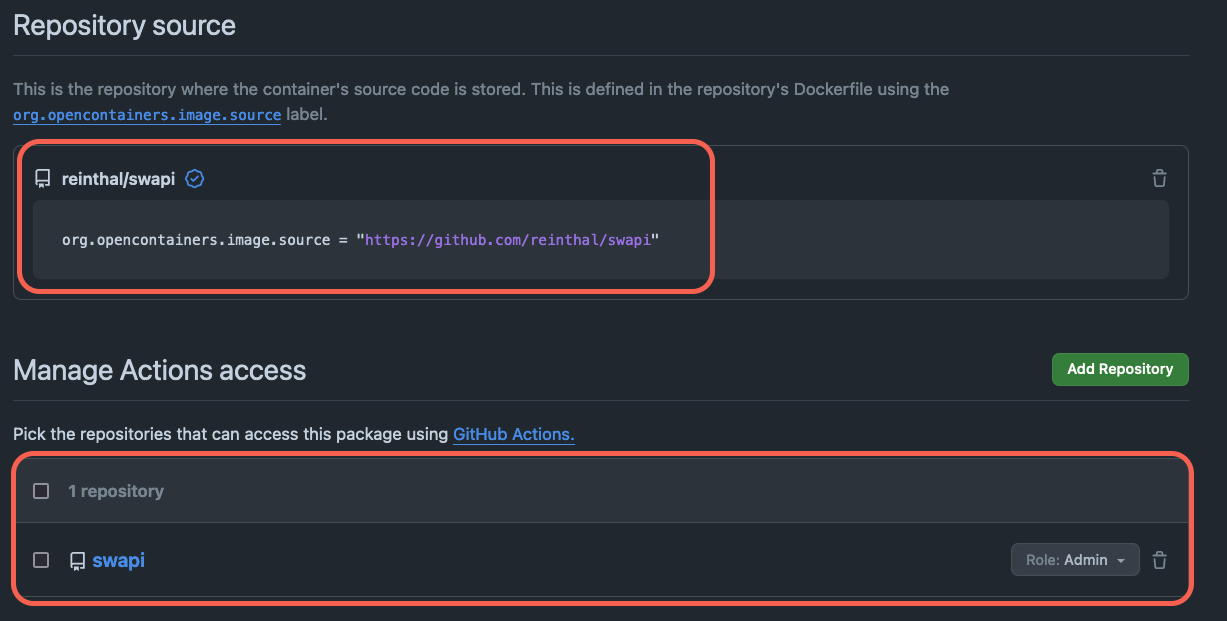
Task: Click repo icon beside swapi link
Action: click(x=77, y=561)
